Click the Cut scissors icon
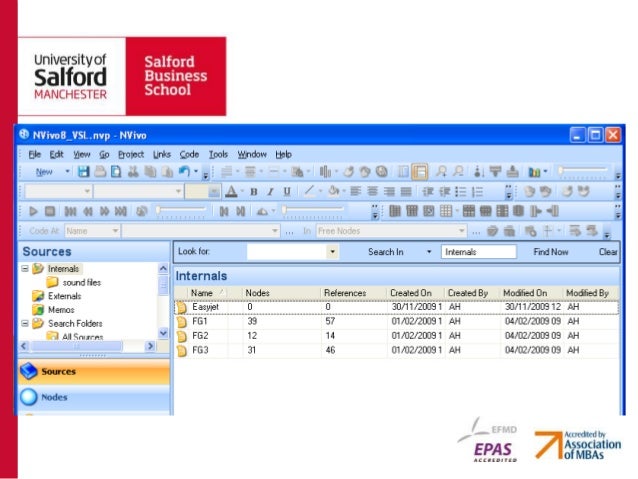The width and height of the screenshot is (638, 479). tap(133, 172)
